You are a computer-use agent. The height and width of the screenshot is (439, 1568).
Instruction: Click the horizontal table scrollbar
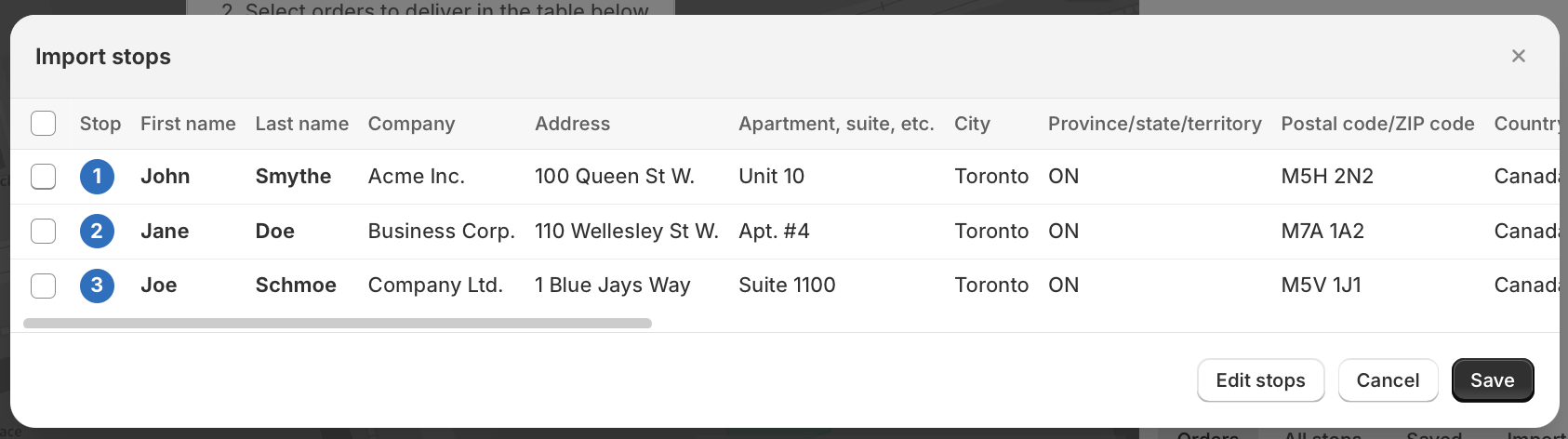coord(337,324)
